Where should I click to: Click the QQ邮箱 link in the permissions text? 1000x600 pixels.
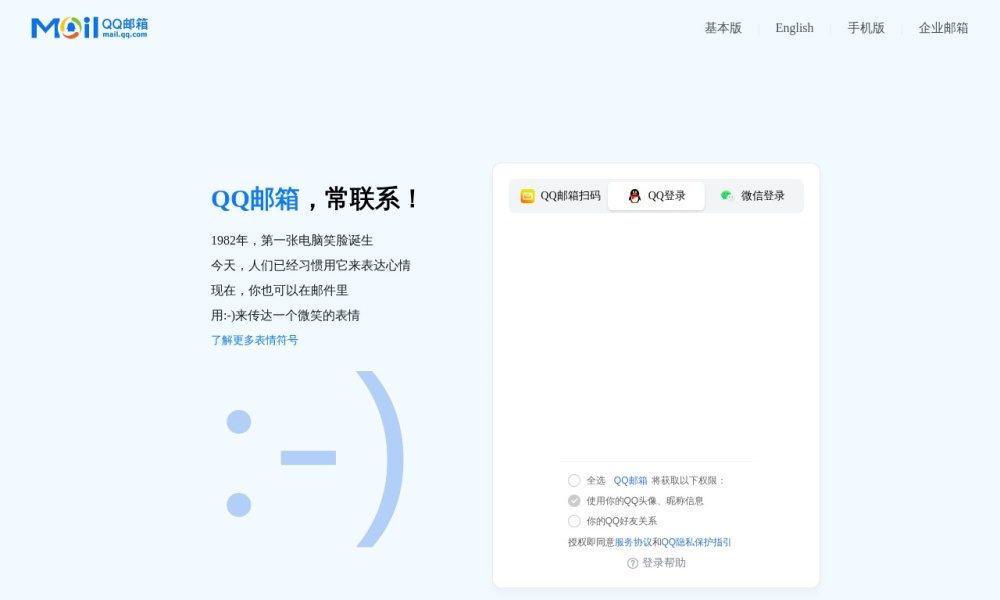[631, 480]
